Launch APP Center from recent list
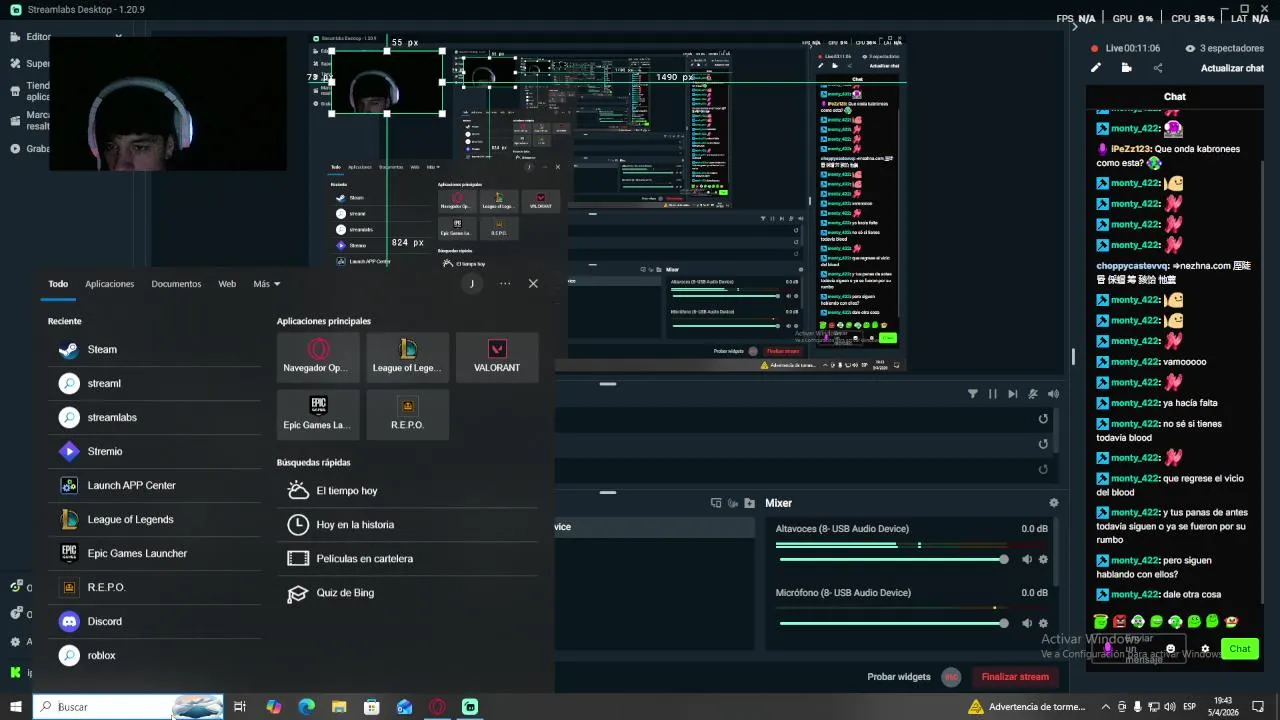1280x720 pixels. click(154, 486)
